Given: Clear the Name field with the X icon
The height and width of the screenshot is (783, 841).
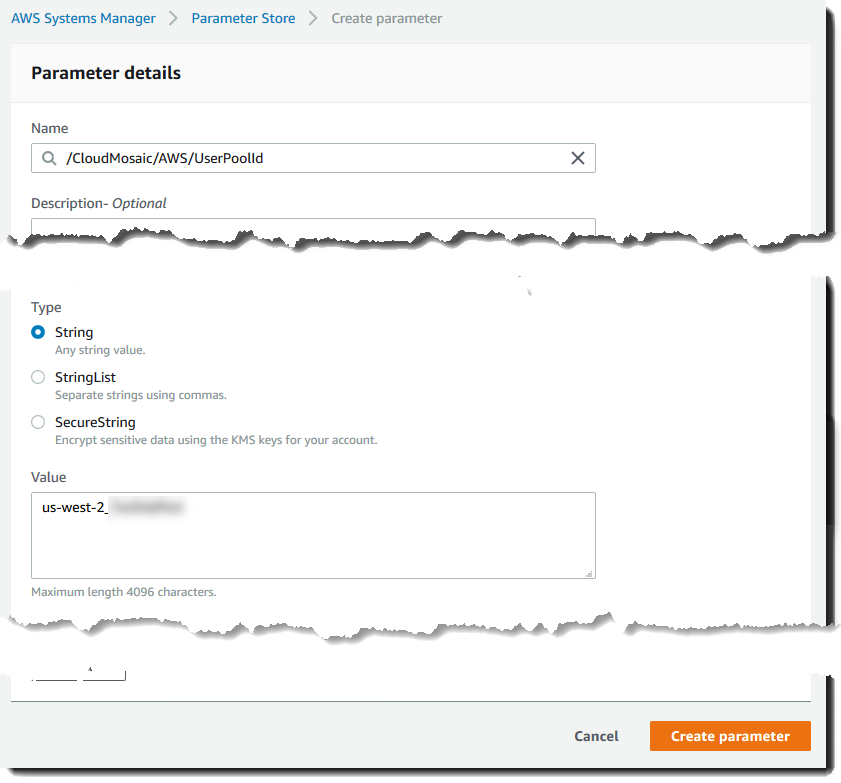Looking at the screenshot, I should tap(578, 158).
